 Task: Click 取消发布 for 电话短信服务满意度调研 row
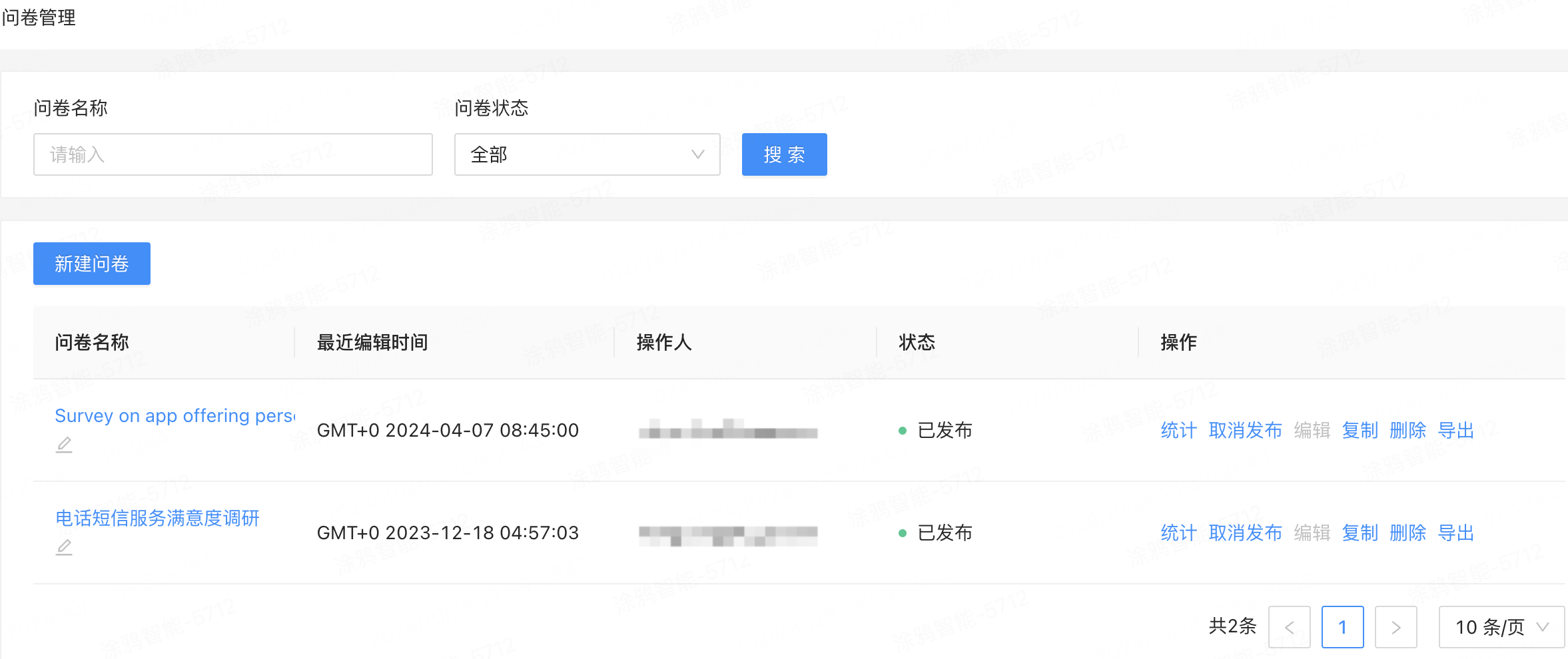point(1245,533)
